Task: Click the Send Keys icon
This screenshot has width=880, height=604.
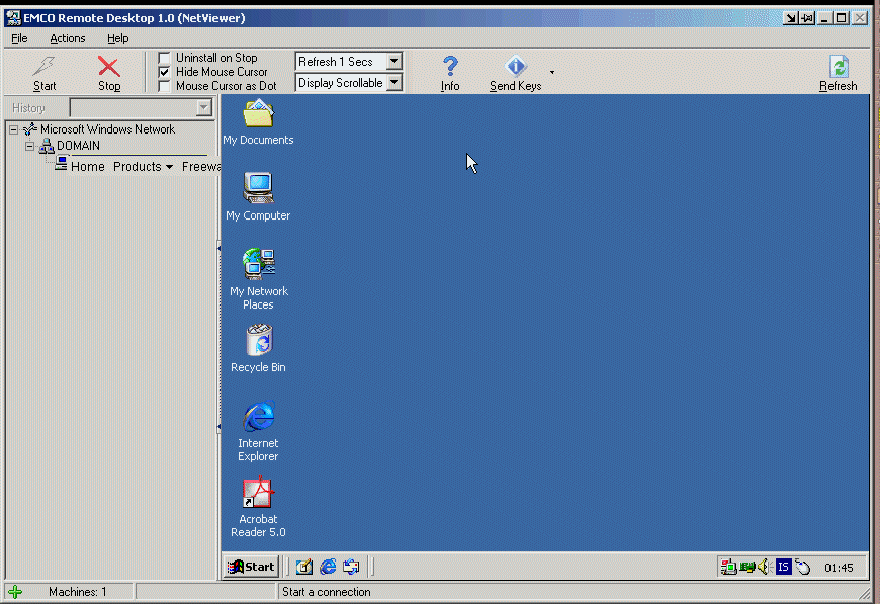Action: 515,67
